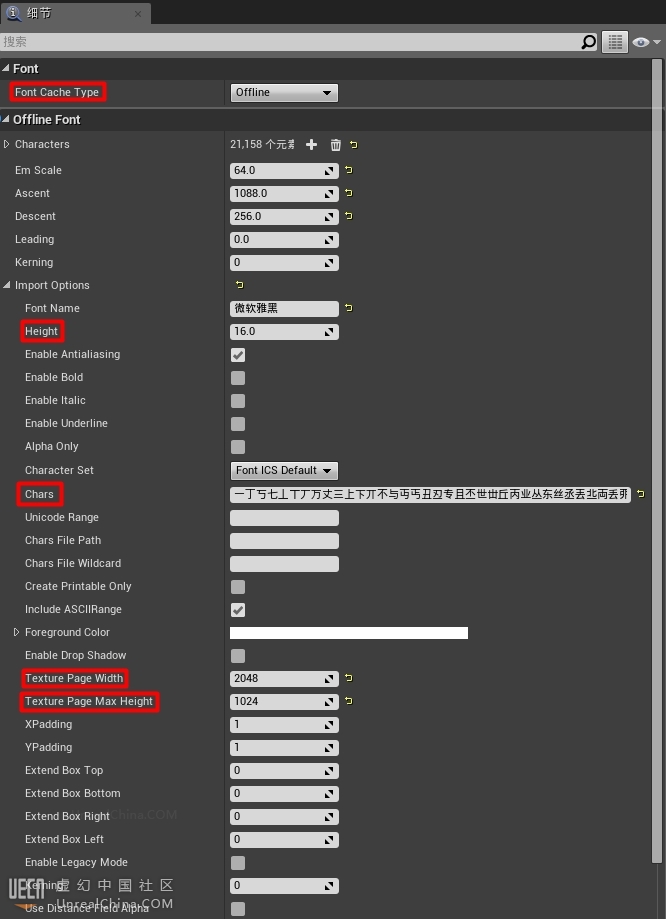Expand the Foreground Color property
The image size is (666, 919).
coord(16,632)
